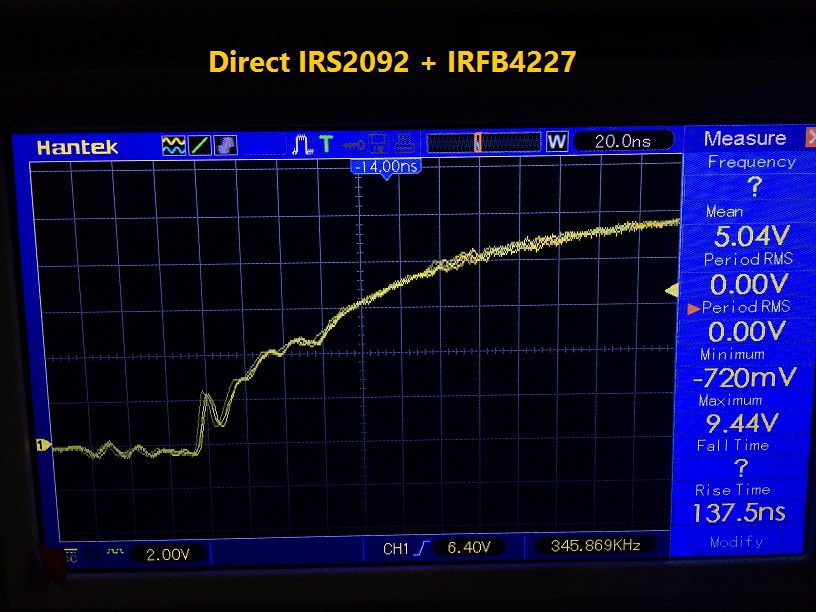Tap the Modify button
816x612 pixels.
pos(736,542)
